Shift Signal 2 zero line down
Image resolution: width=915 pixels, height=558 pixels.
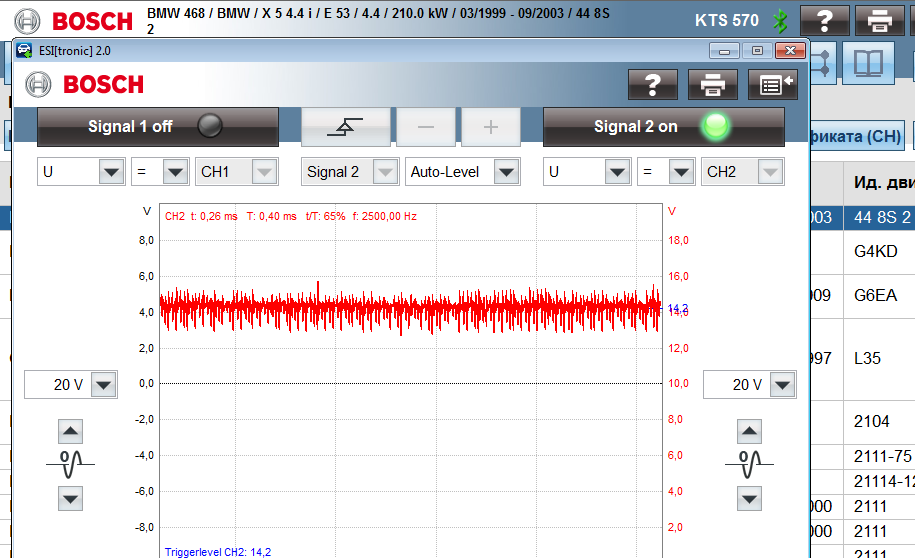pyautogui.click(x=749, y=499)
